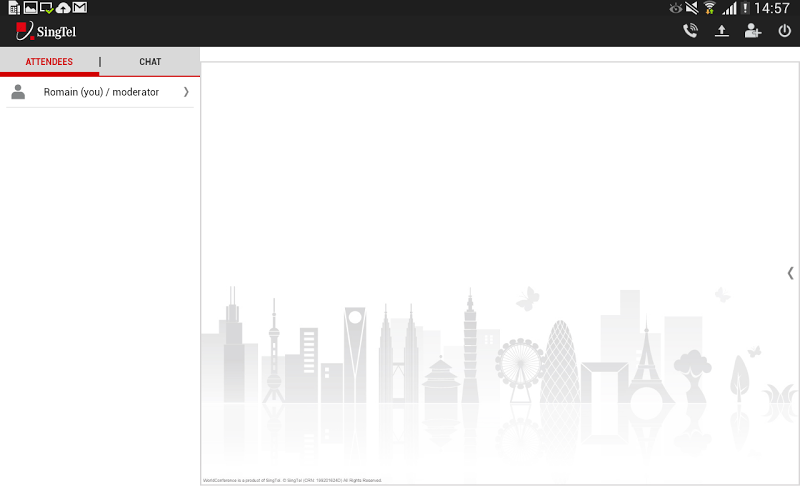Expand details chevron beside Romain moderator
This screenshot has width=800, height=500.
tap(186, 92)
